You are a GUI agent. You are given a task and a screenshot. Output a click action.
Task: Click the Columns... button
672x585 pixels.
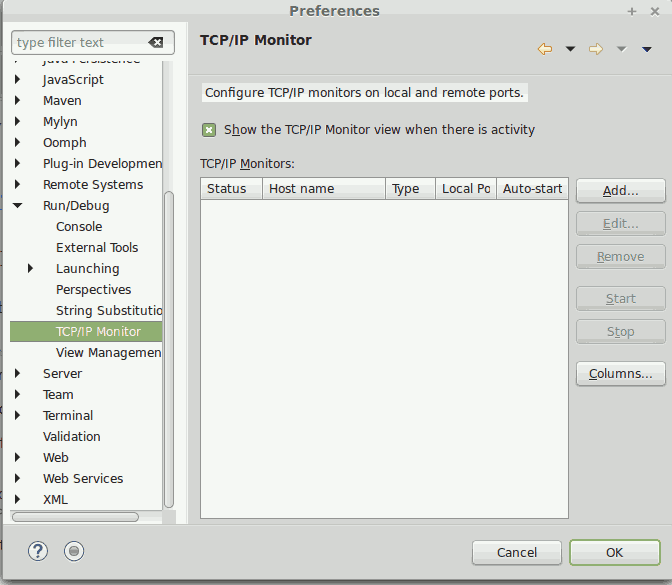click(x=620, y=374)
